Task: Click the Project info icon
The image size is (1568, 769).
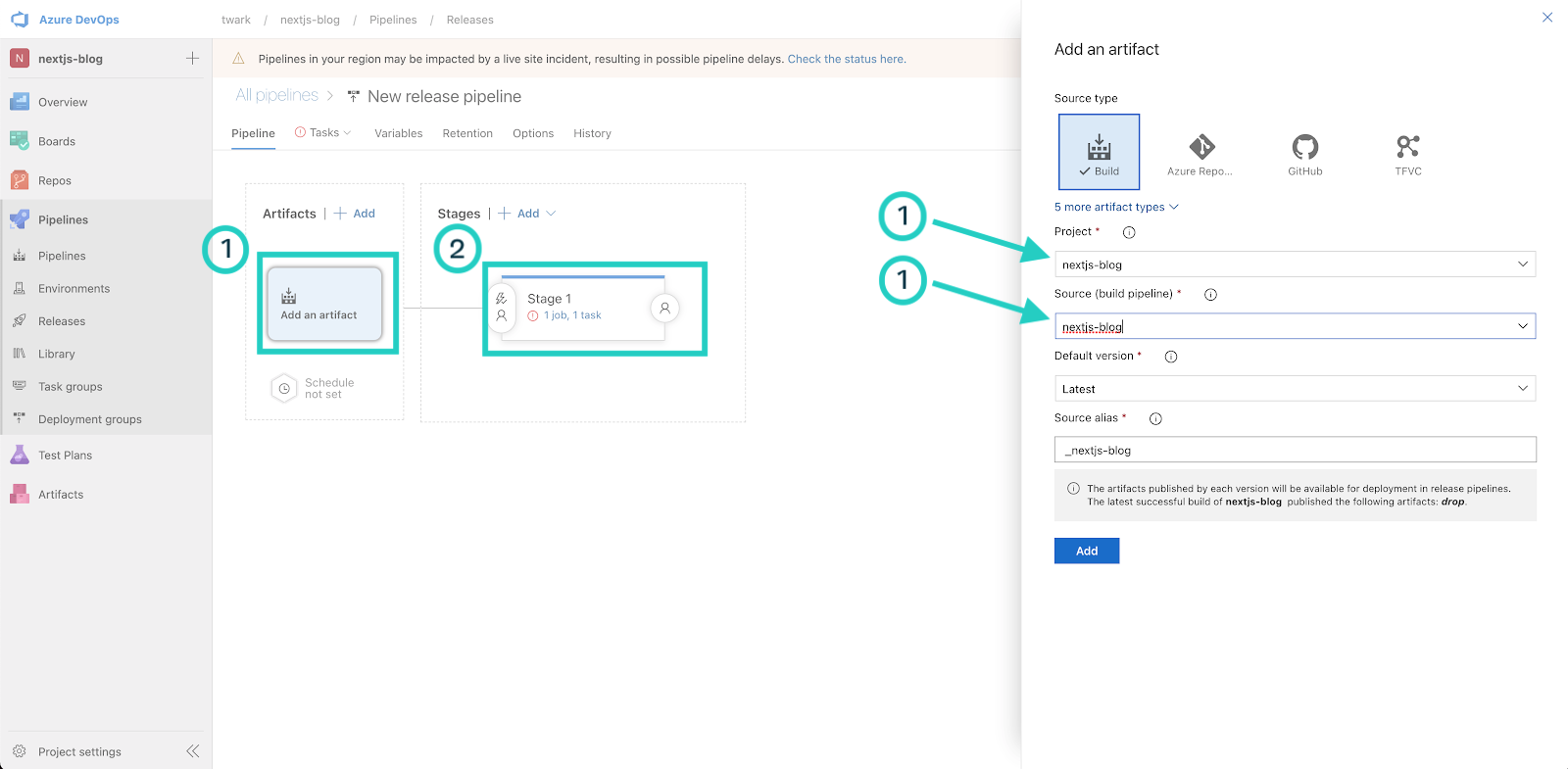Action: click(1129, 232)
